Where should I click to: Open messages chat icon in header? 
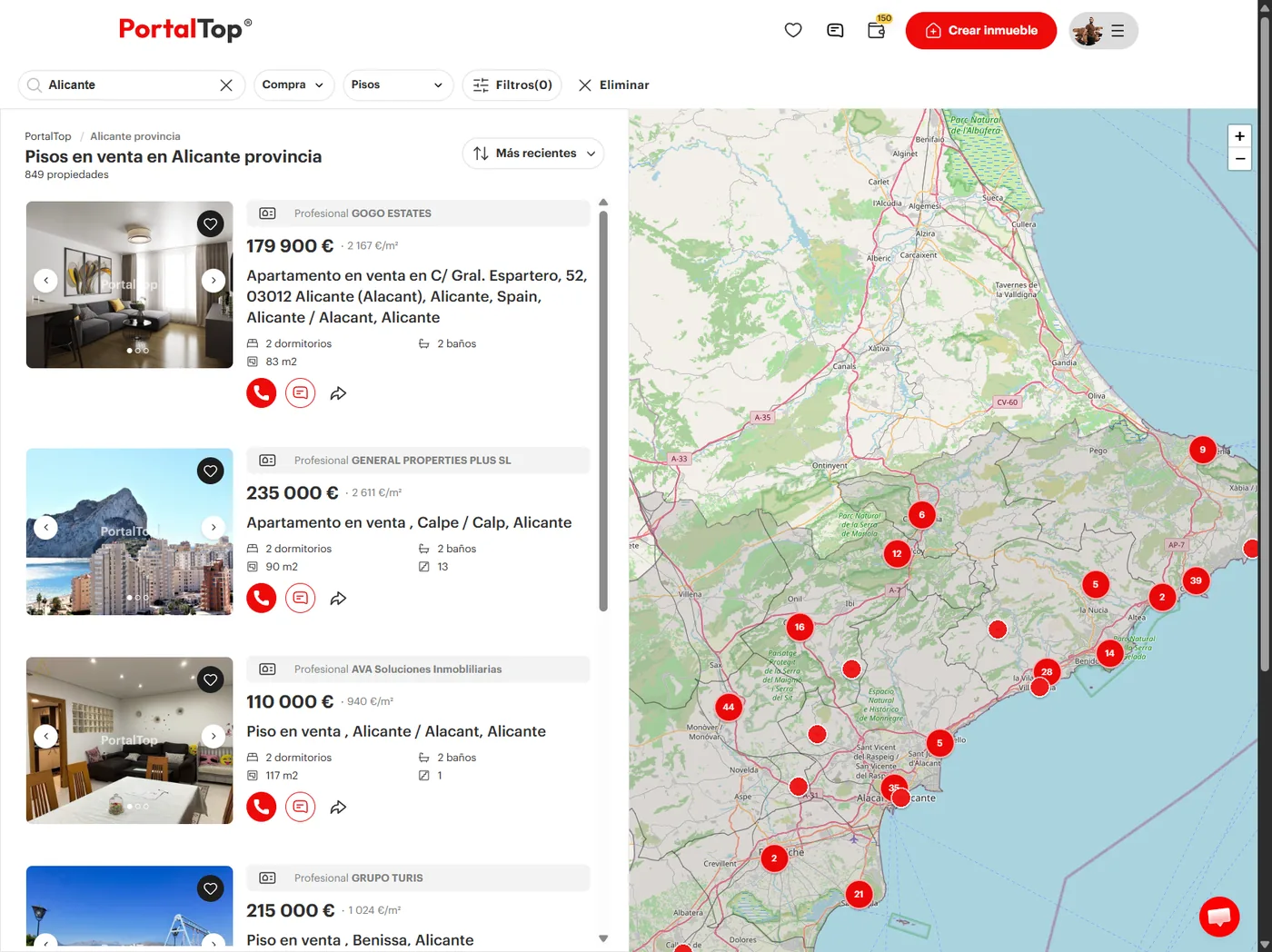point(835,30)
